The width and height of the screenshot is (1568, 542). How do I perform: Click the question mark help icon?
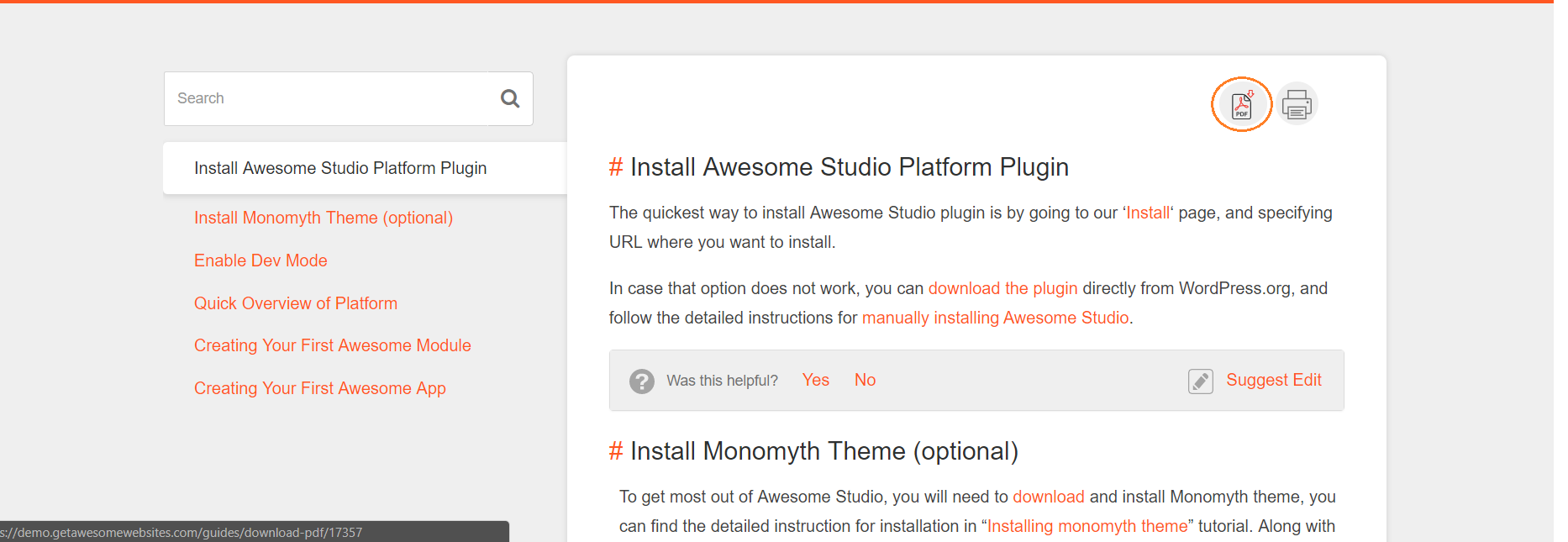click(x=642, y=382)
